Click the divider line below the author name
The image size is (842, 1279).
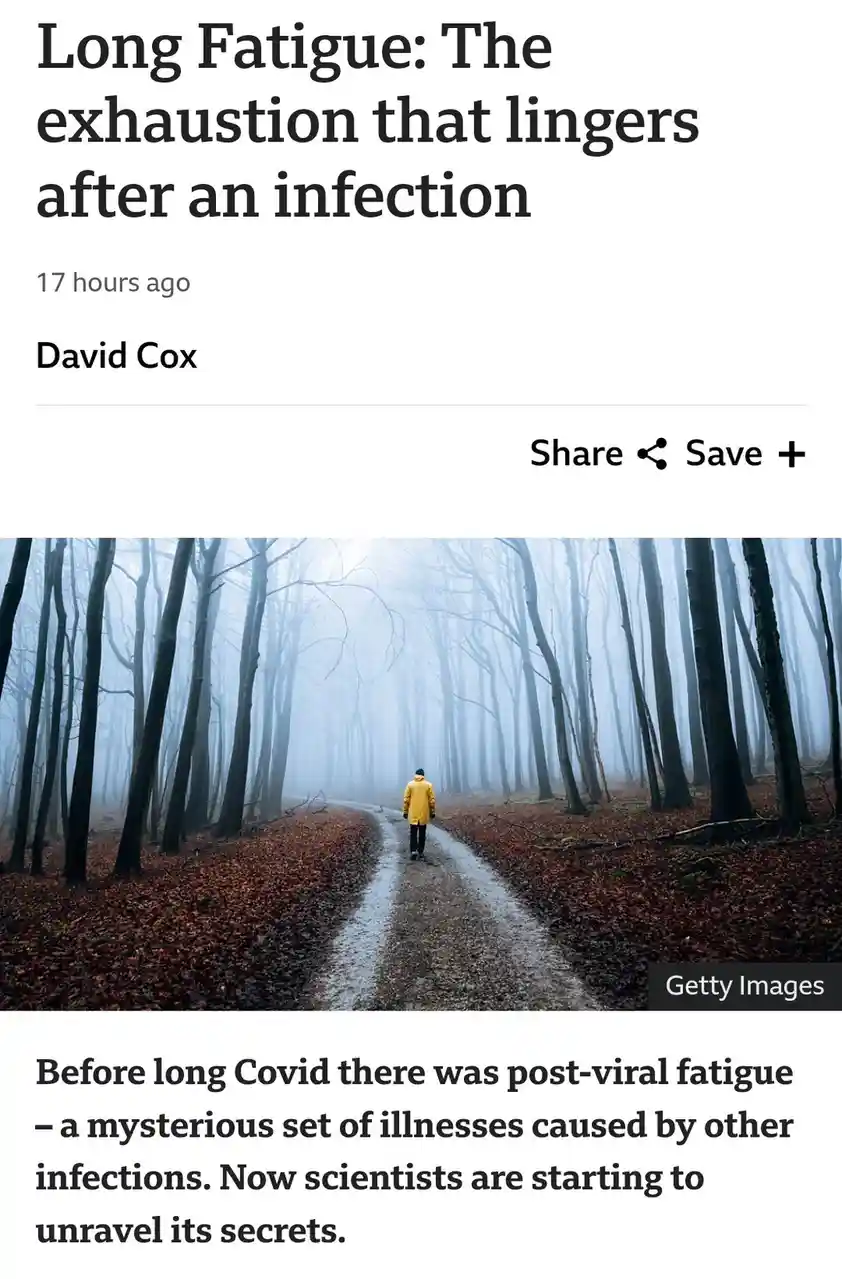click(x=421, y=405)
